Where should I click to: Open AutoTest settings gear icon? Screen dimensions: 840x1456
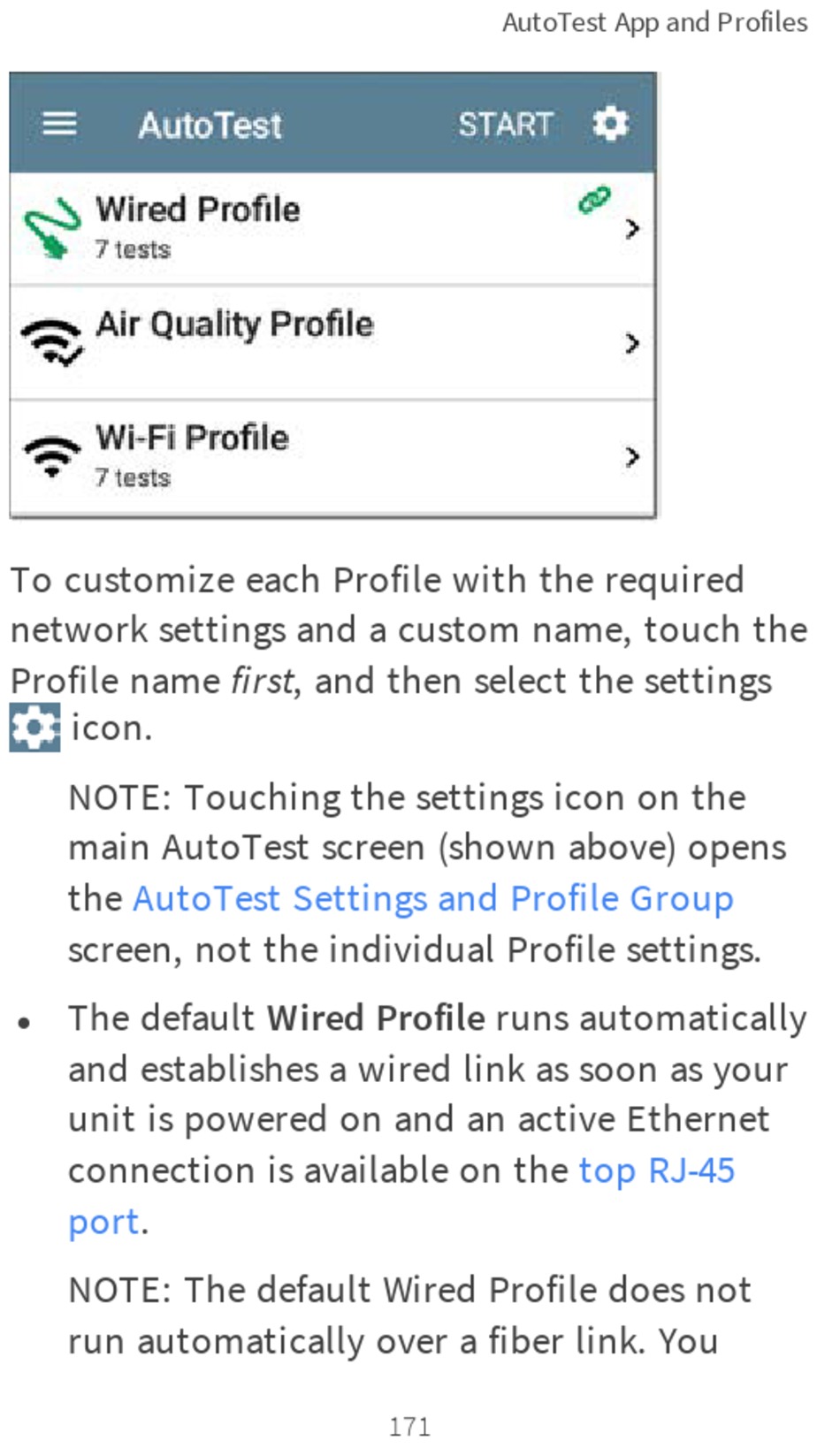[x=610, y=124]
